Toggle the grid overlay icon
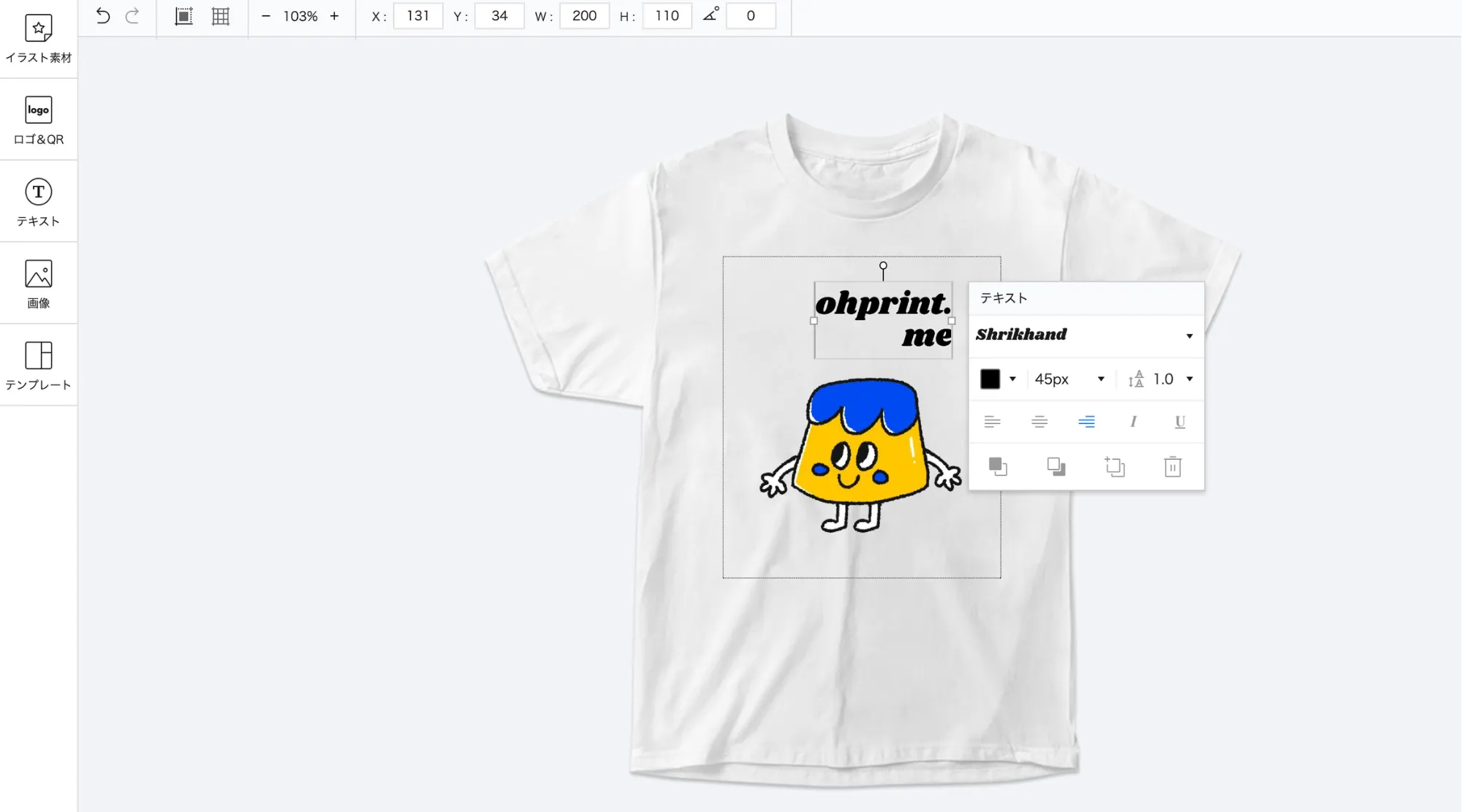 pos(220,16)
